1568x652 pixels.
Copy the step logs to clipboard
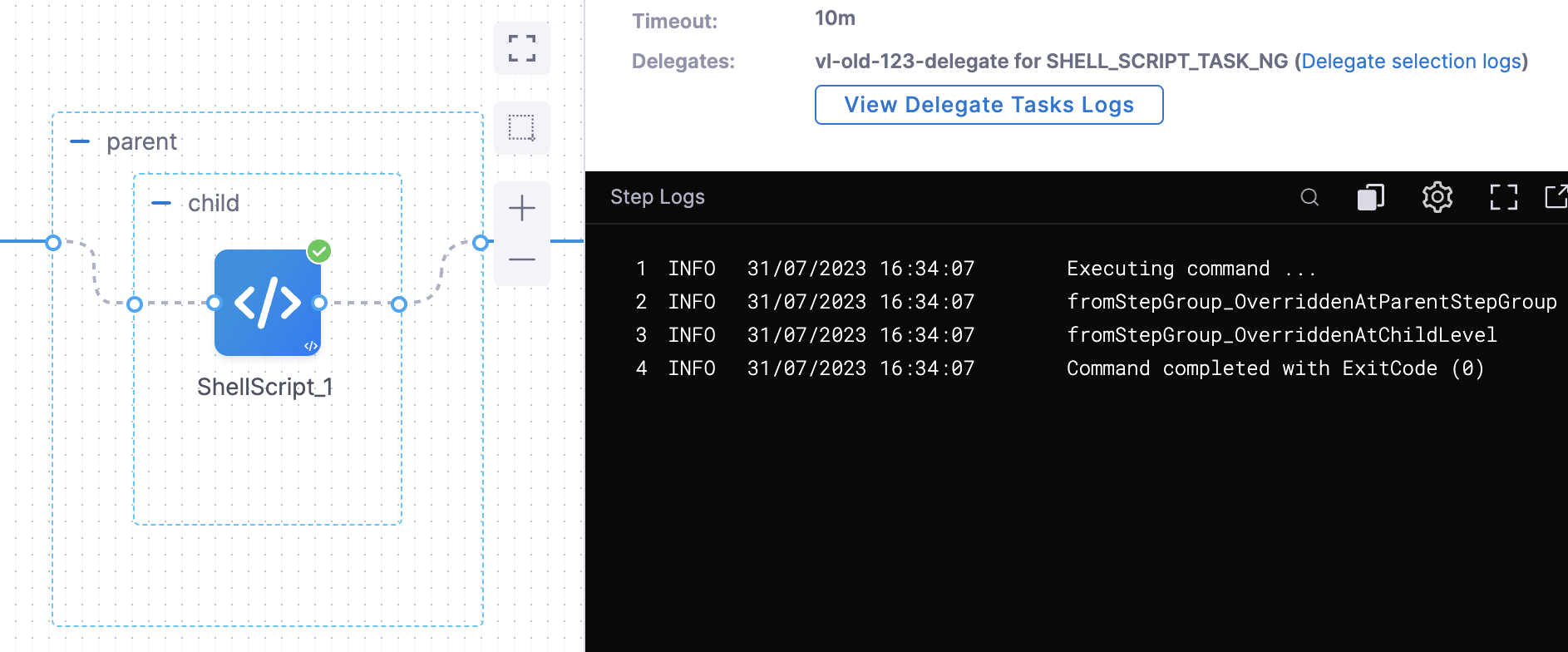[x=1370, y=197]
